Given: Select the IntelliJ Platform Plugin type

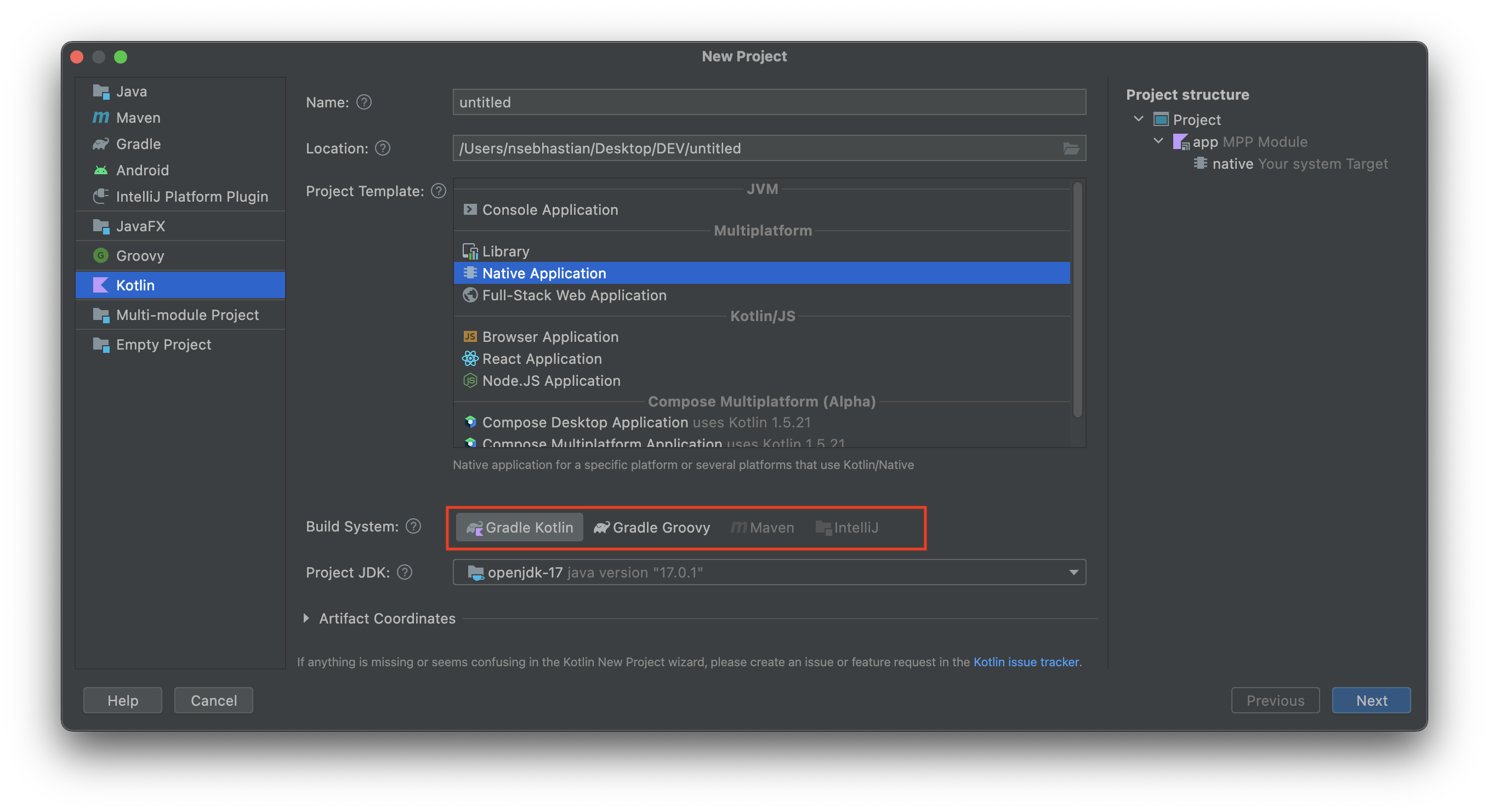Looking at the screenshot, I should pos(180,196).
